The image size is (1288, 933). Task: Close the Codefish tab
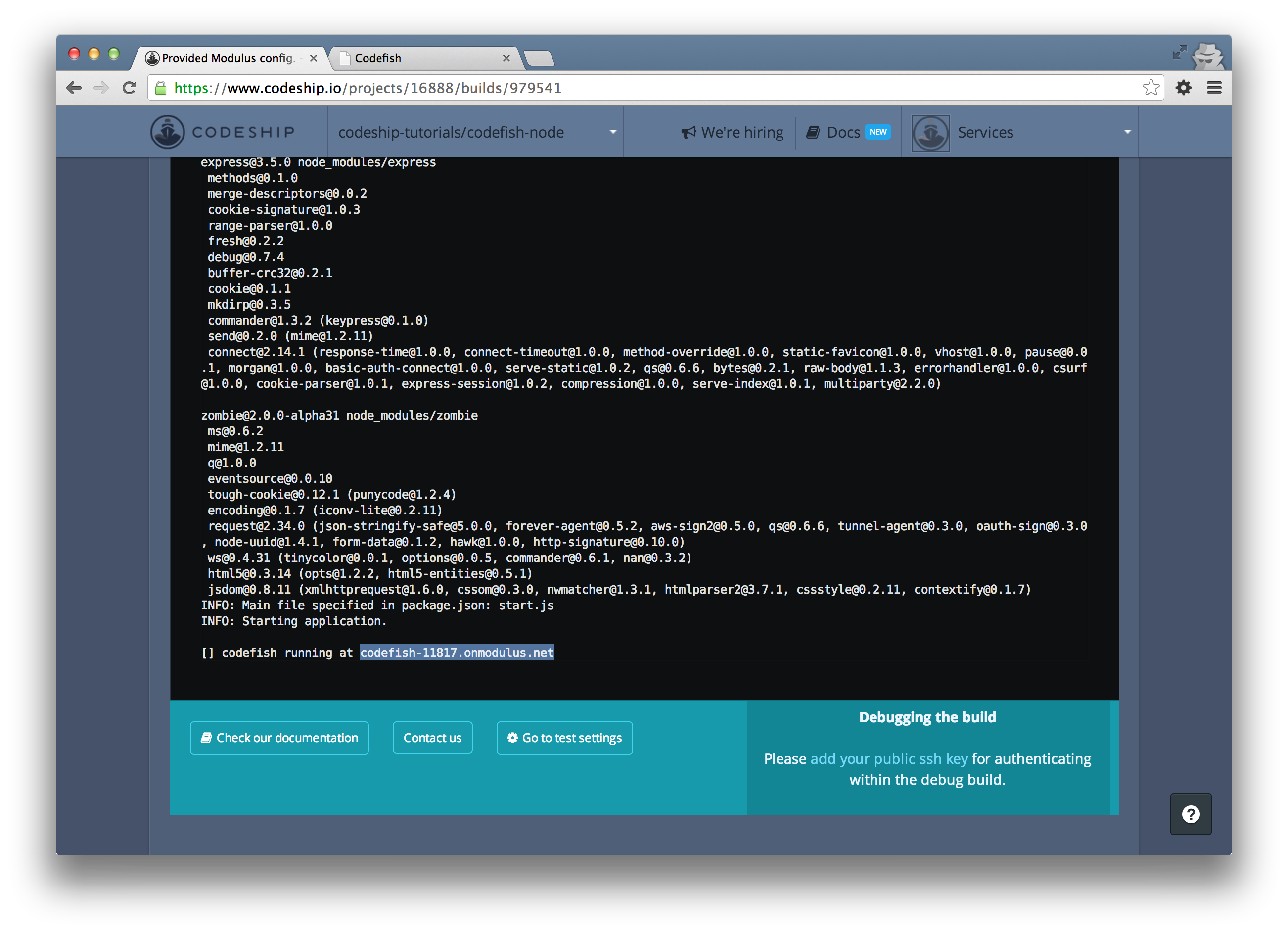[x=506, y=58]
